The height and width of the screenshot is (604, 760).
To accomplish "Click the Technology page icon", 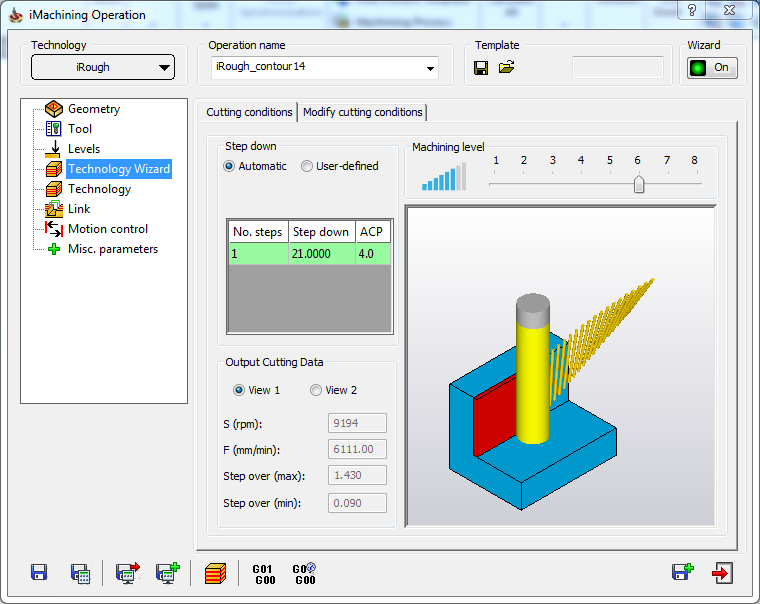I will [53, 189].
